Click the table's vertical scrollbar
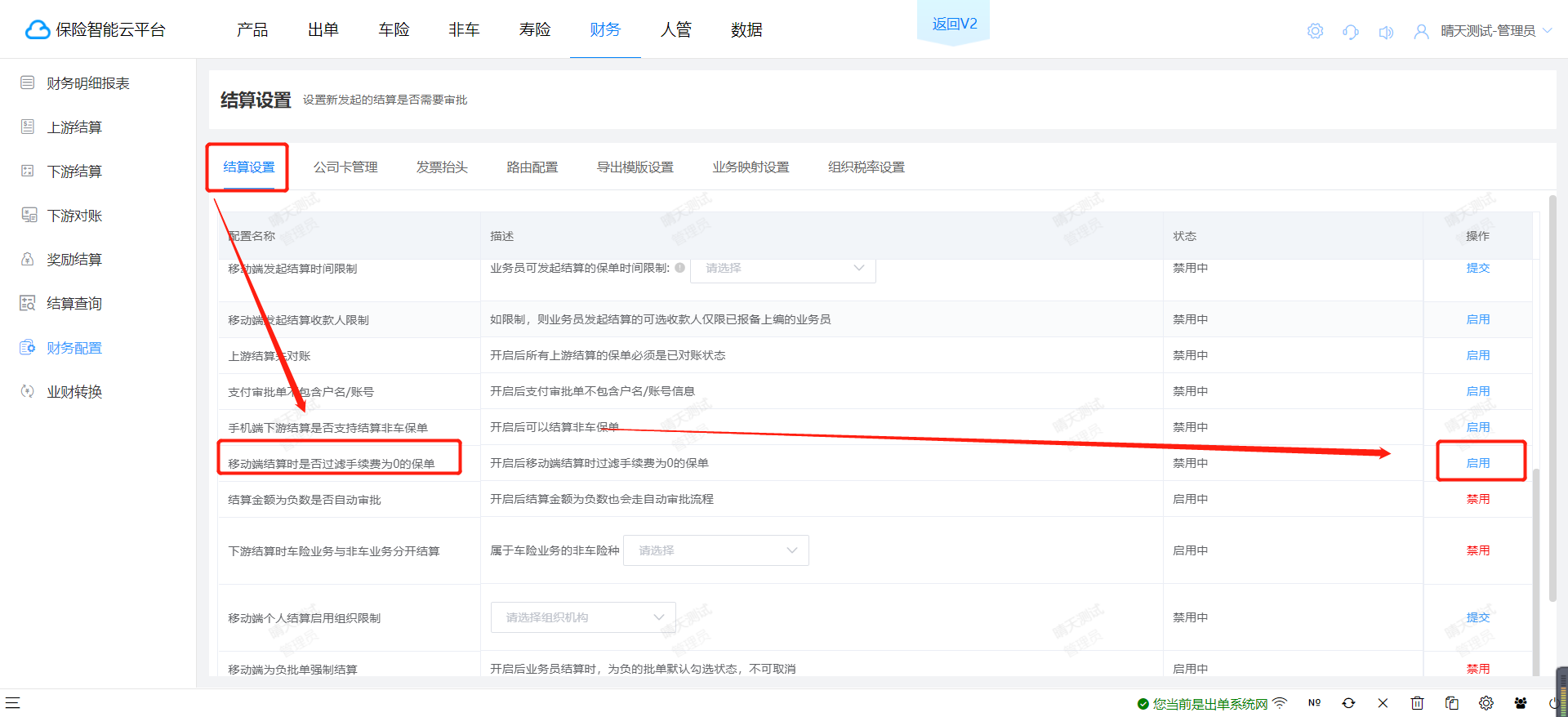This screenshot has width=1568, height=717. pos(1536,572)
